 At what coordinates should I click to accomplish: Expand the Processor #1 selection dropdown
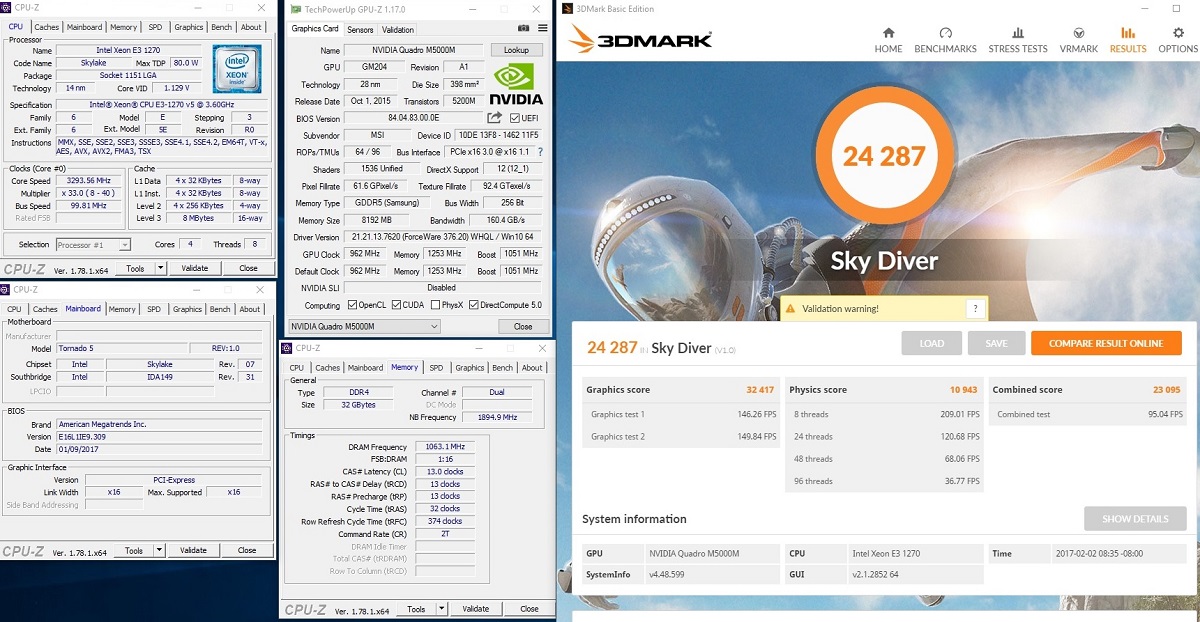coord(124,245)
